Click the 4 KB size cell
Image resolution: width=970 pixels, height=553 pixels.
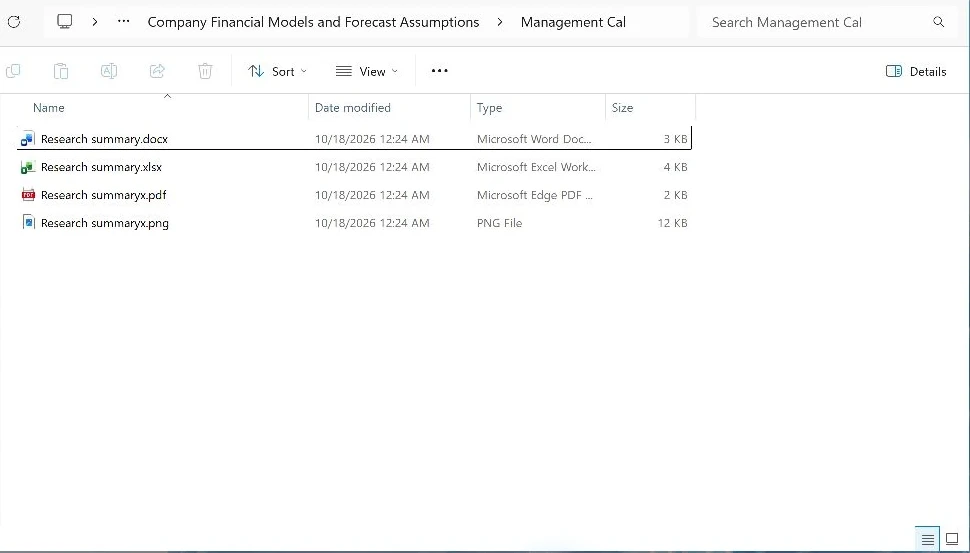(x=676, y=167)
